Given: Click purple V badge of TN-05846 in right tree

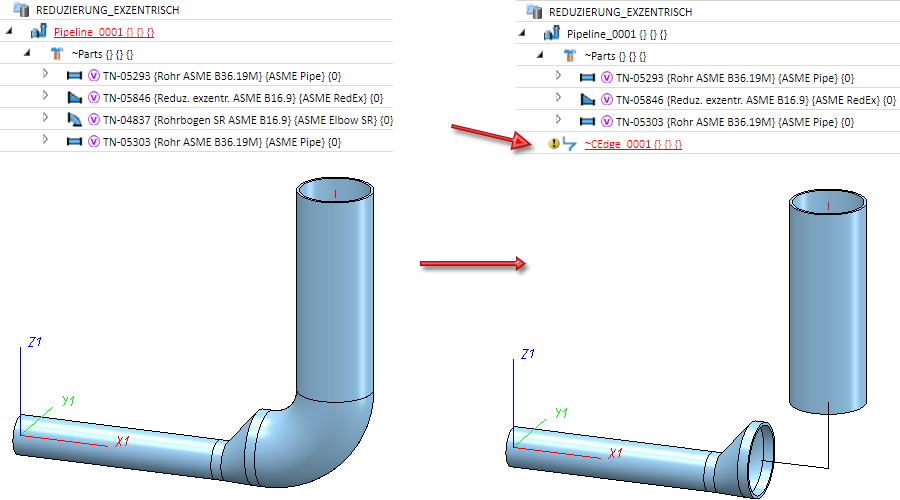Looking at the screenshot, I should tap(607, 99).
